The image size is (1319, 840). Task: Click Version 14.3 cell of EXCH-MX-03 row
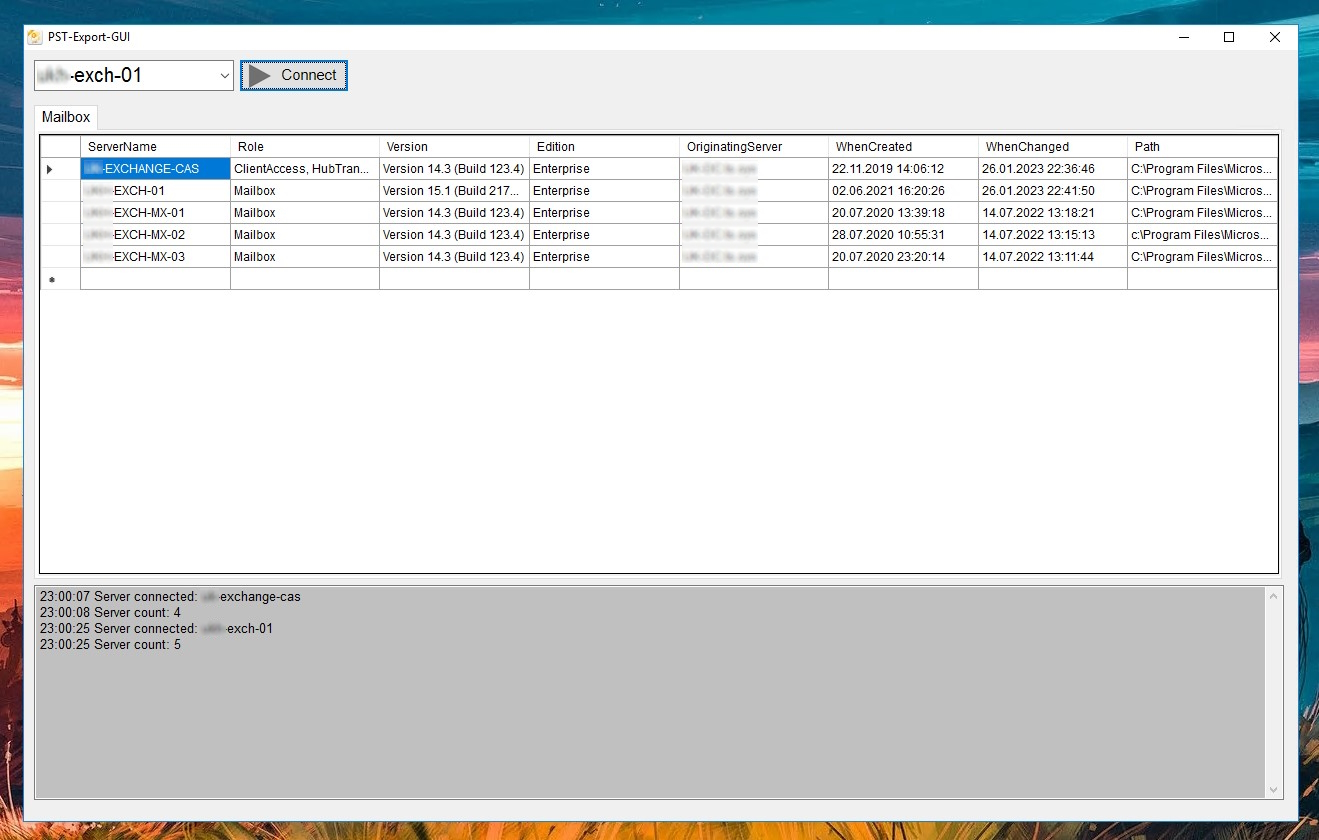coord(454,257)
